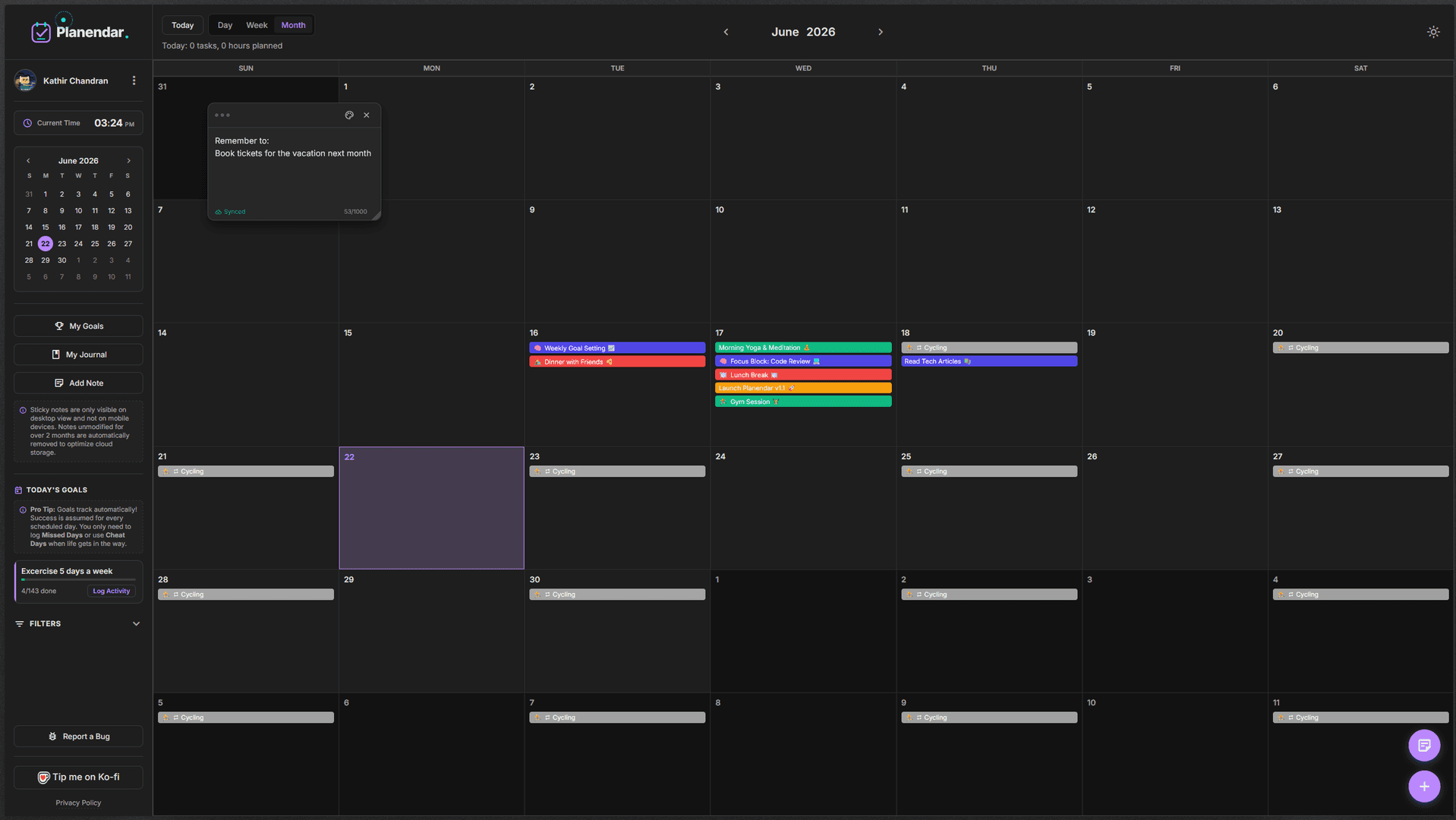Open Cycling event on Thursday June 25
This screenshot has width=1456, height=820.
[x=989, y=471]
